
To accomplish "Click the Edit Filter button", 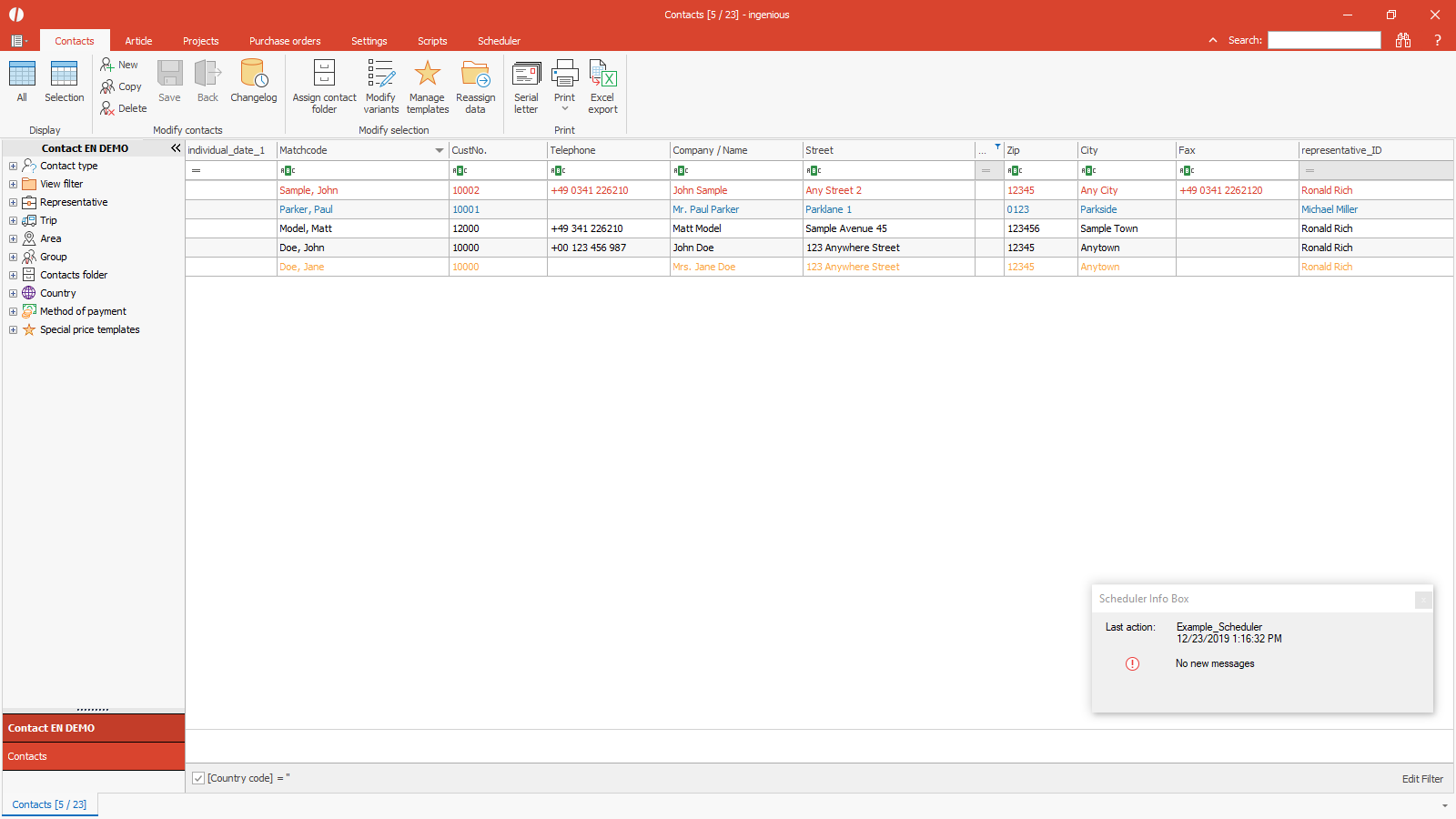I will 1421,779.
